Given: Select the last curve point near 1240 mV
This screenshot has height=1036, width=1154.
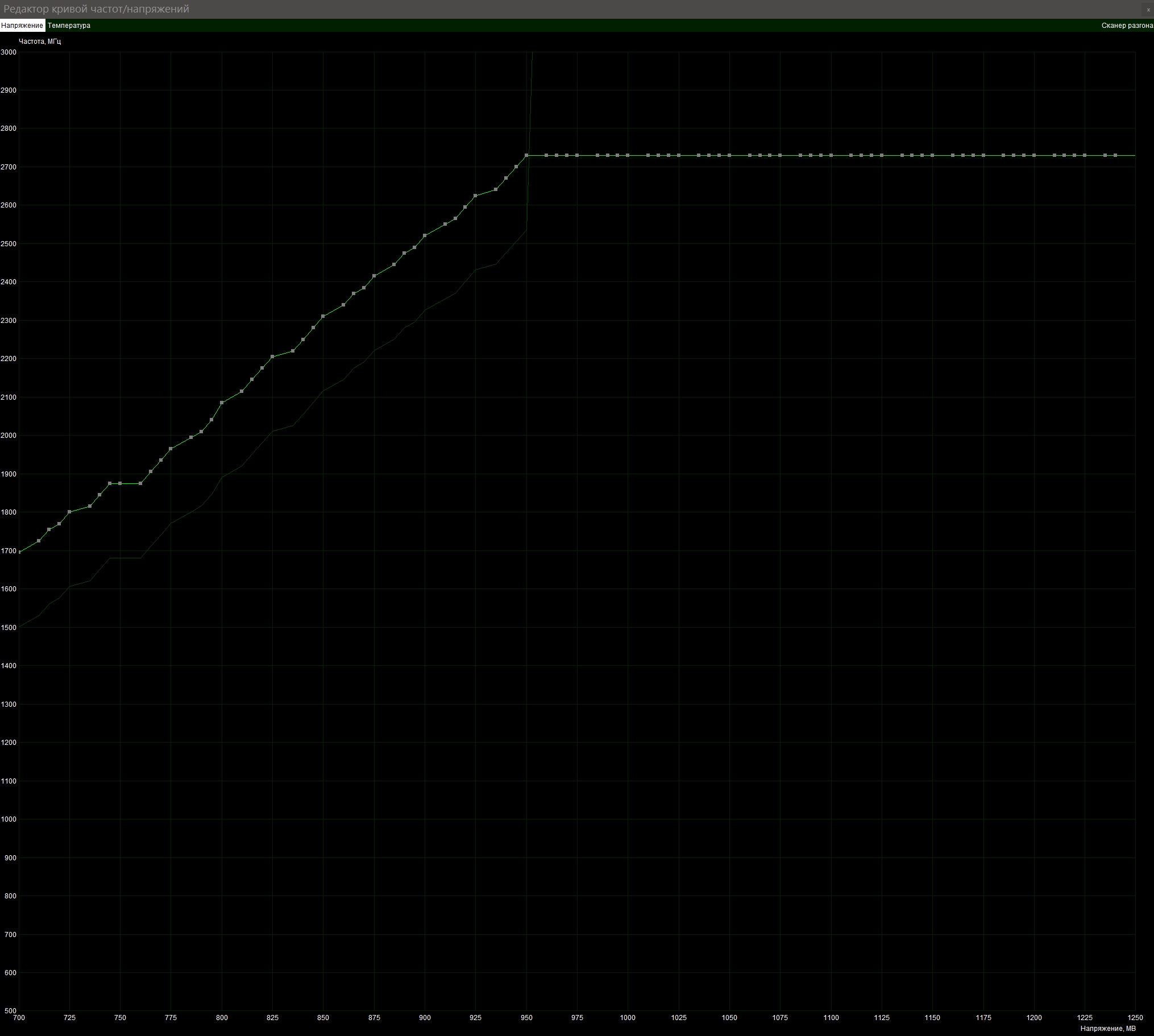Looking at the screenshot, I should [x=1115, y=155].
